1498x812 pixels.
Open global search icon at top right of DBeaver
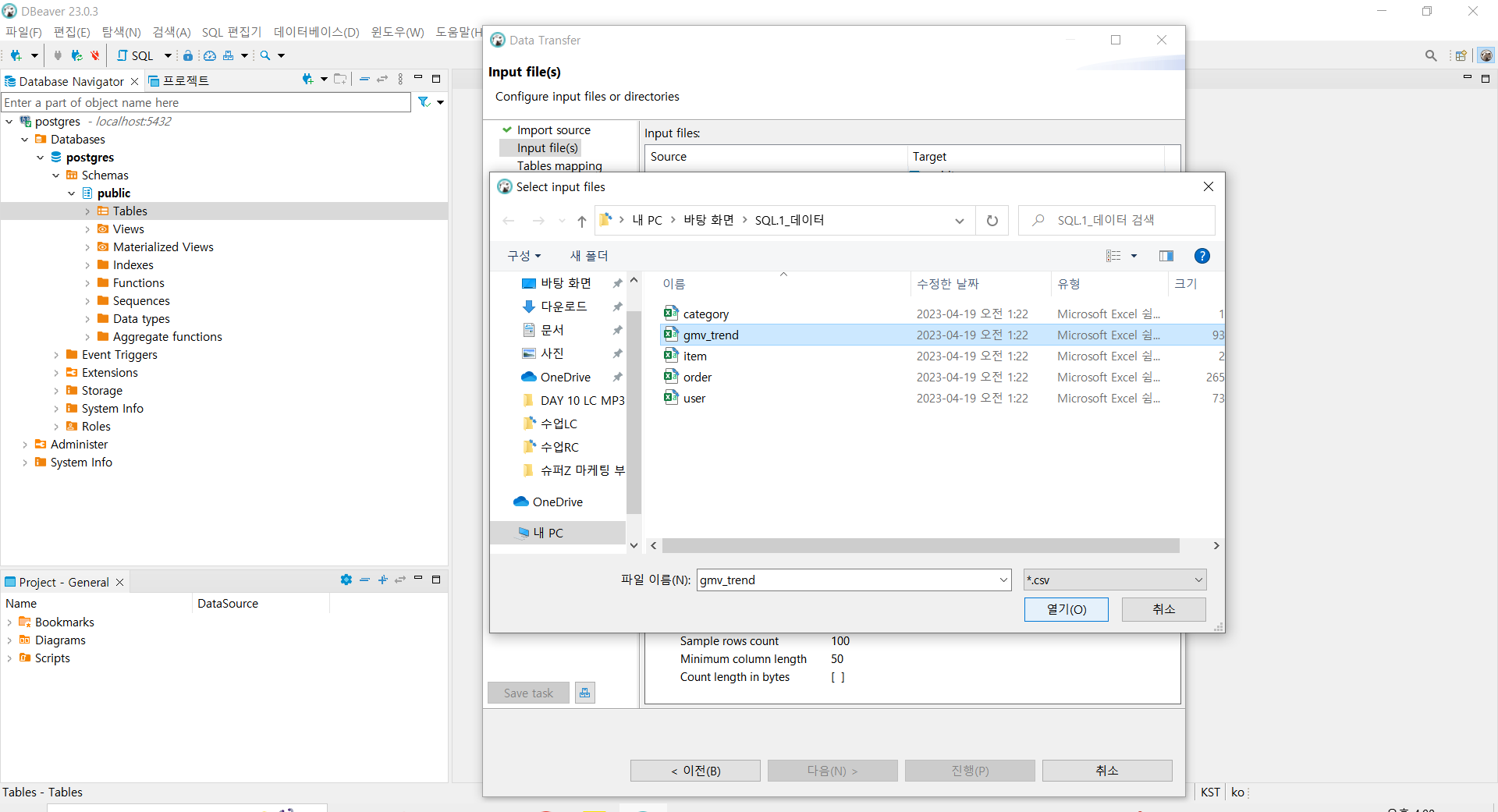point(1431,55)
